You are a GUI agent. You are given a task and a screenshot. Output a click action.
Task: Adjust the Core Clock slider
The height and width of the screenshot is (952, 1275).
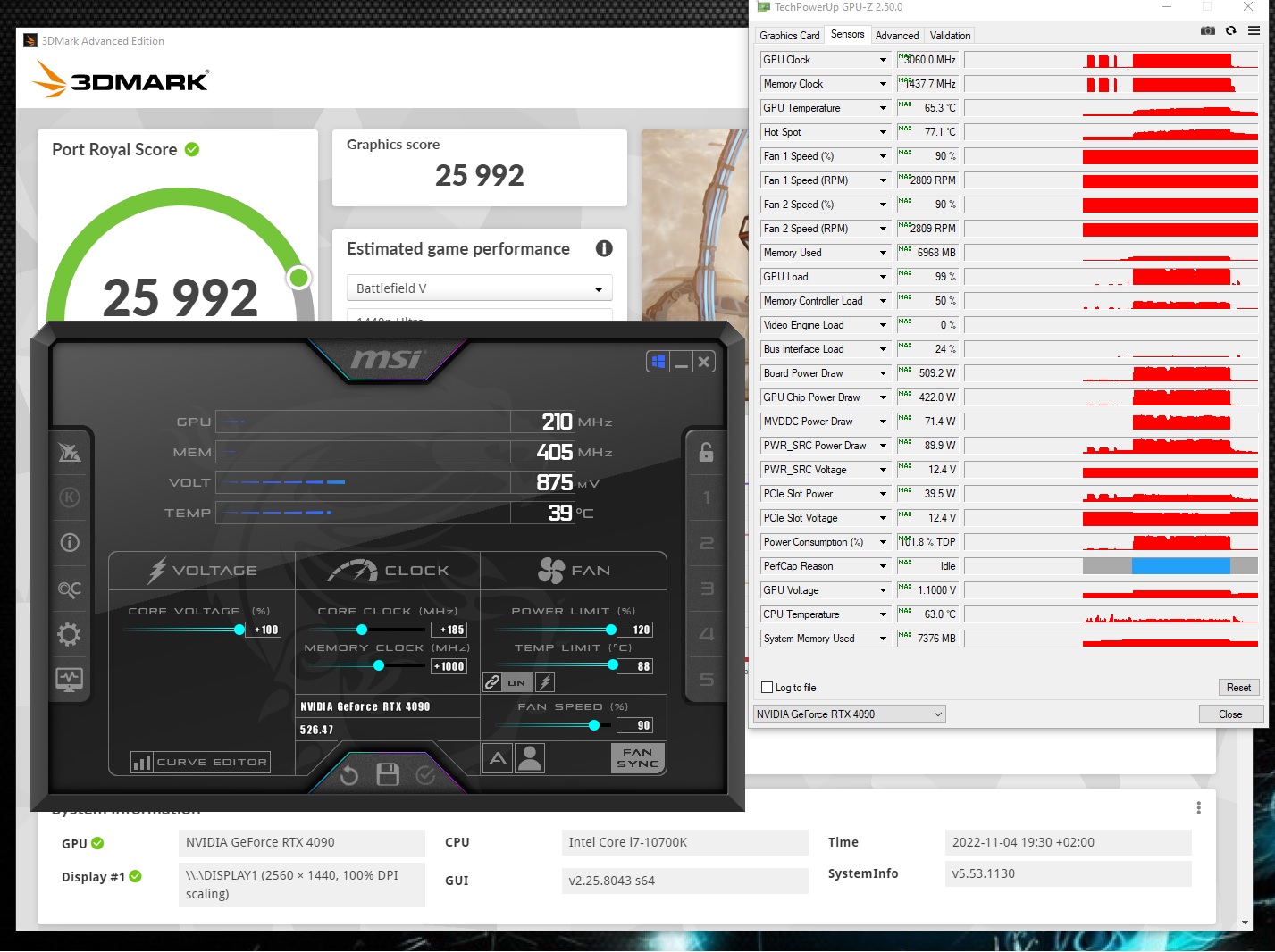362,630
